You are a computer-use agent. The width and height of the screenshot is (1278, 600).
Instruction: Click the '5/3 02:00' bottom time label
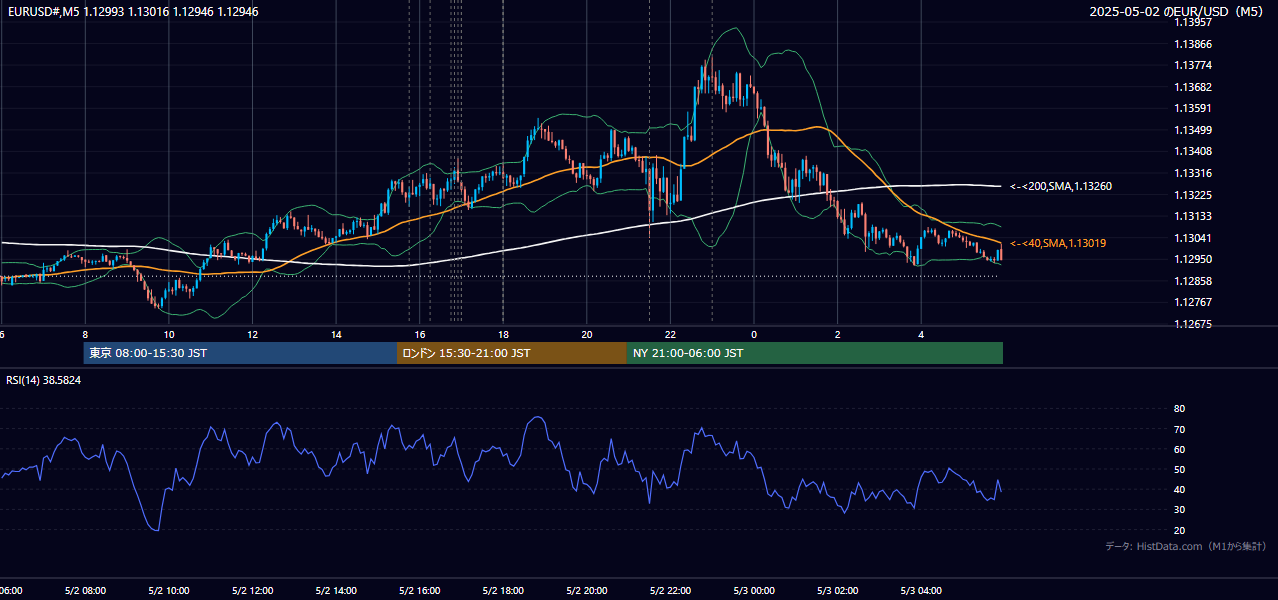tap(837, 591)
